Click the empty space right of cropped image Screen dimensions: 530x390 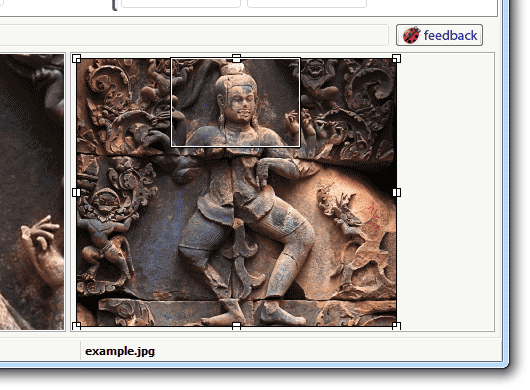(446, 192)
